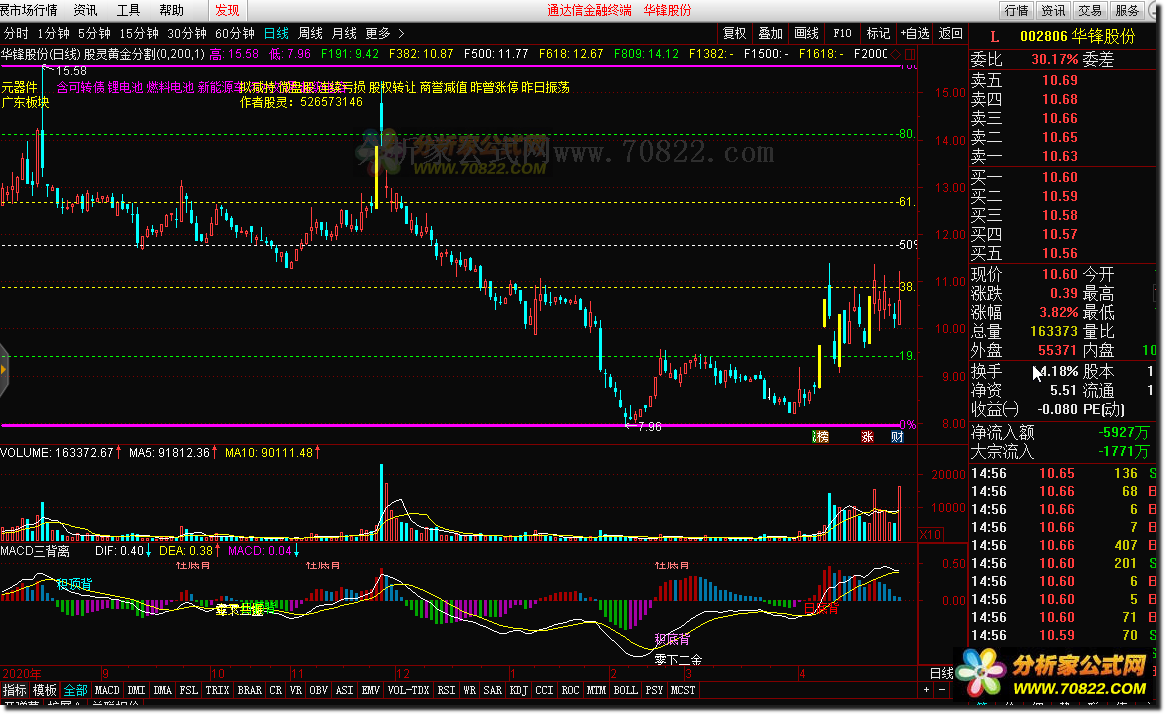Click the 标记 mark button
The image size is (1166, 714).
pyautogui.click(x=878, y=33)
